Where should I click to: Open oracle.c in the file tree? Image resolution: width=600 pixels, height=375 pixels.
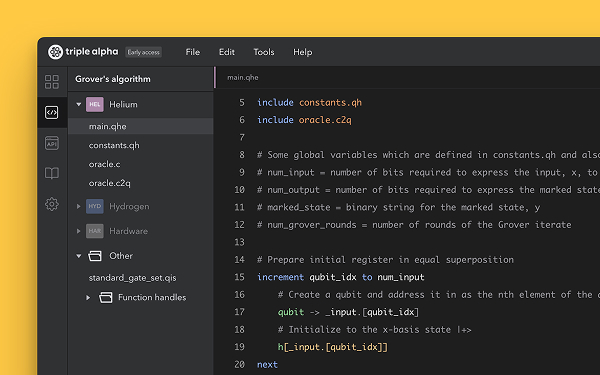coord(104,164)
